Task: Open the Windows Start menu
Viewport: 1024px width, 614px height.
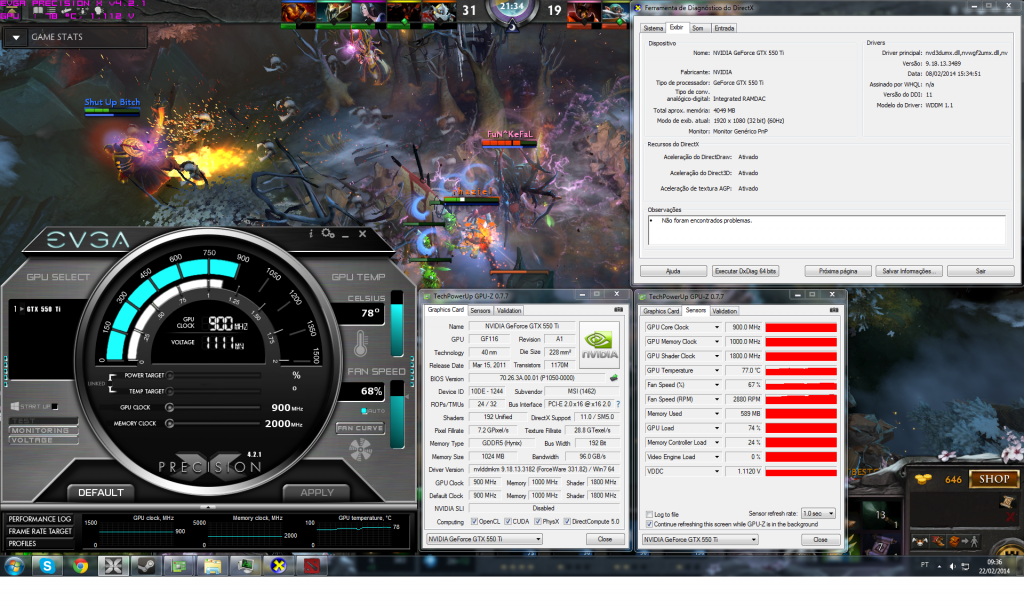Action: coord(14,566)
